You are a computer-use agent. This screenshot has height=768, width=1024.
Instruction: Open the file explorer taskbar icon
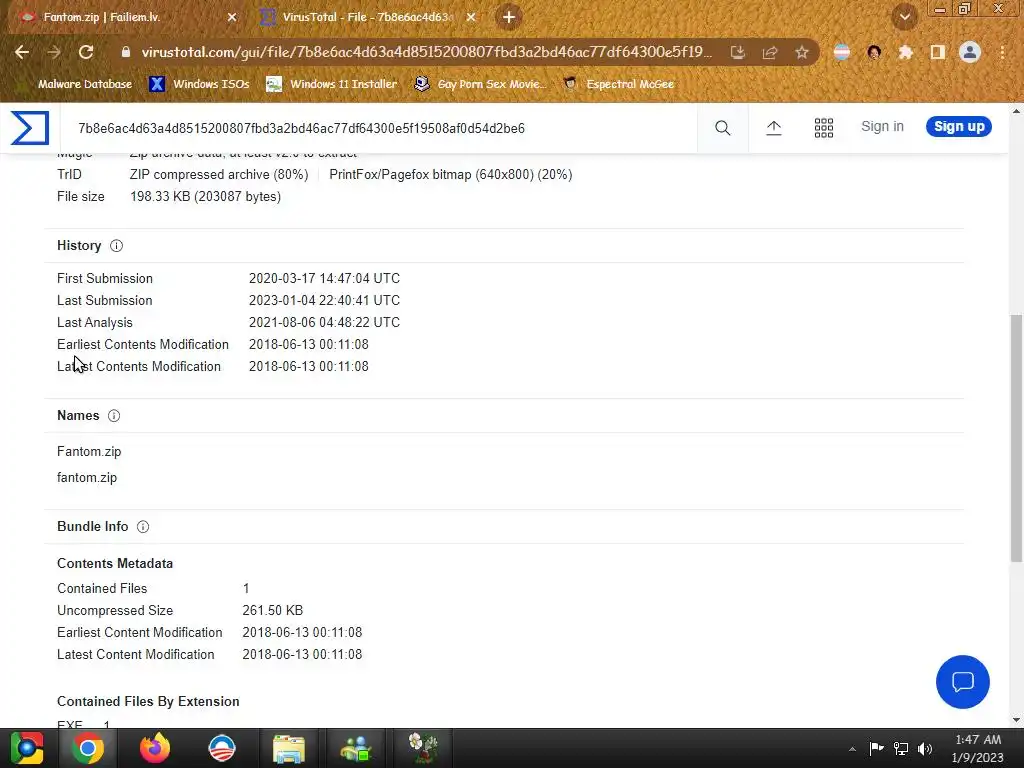(x=289, y=748)
